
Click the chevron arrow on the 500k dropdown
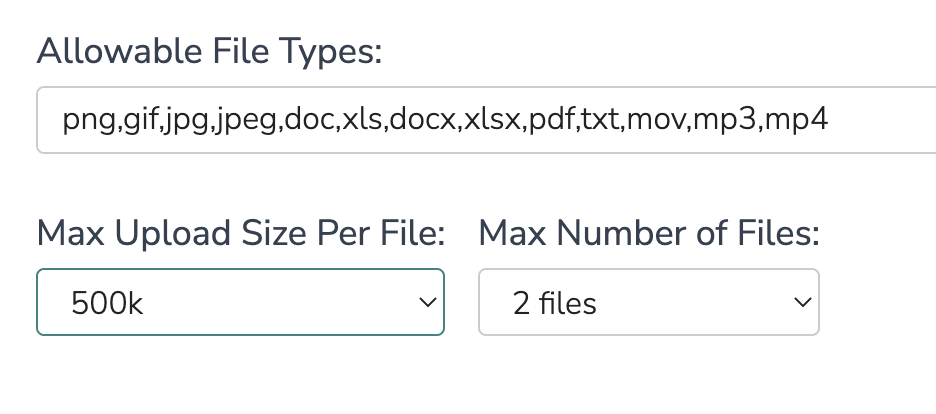point(427,302)
